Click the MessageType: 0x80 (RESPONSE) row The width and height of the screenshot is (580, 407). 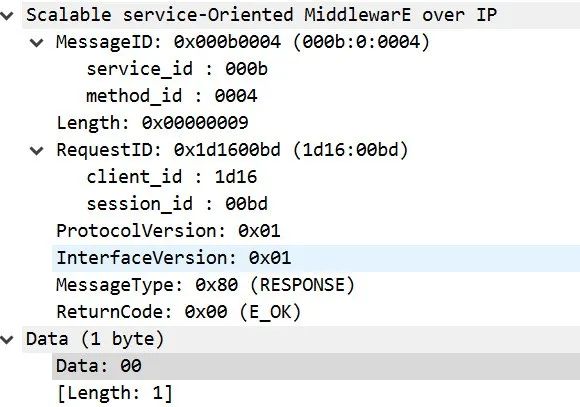[x=205, y=285]
